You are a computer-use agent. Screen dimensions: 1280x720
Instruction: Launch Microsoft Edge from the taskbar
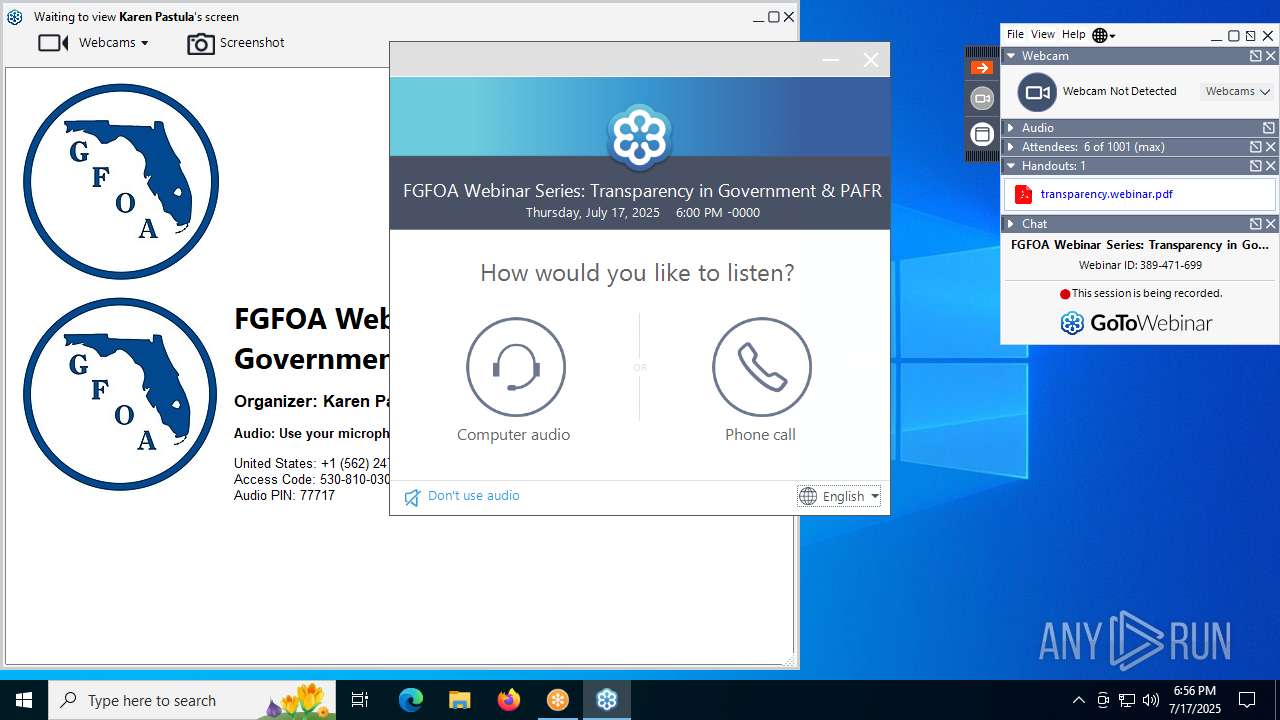pos(410,700)
